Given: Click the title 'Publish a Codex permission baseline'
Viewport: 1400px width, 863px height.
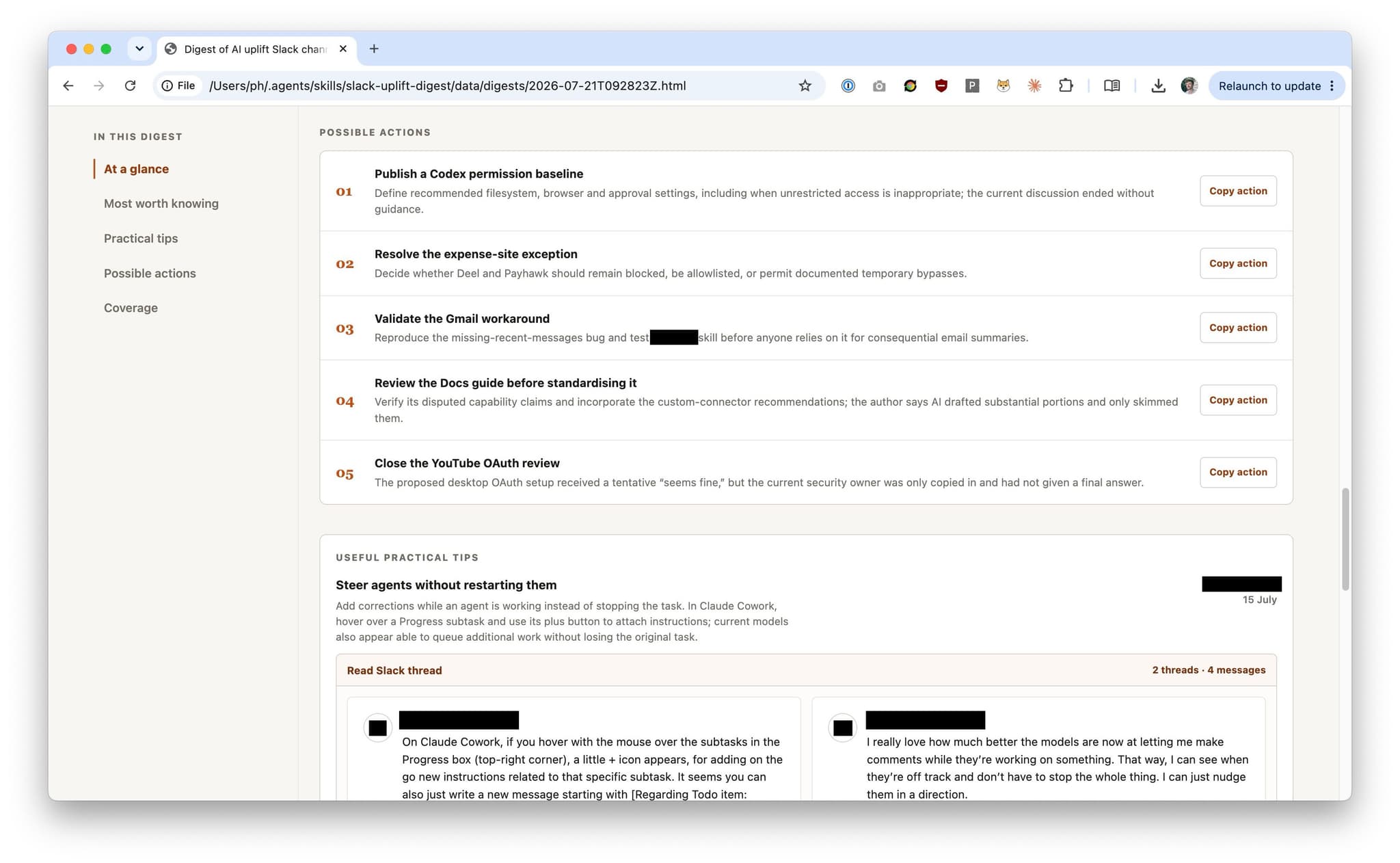Looking at the screenshot, I should pos(479,174).
